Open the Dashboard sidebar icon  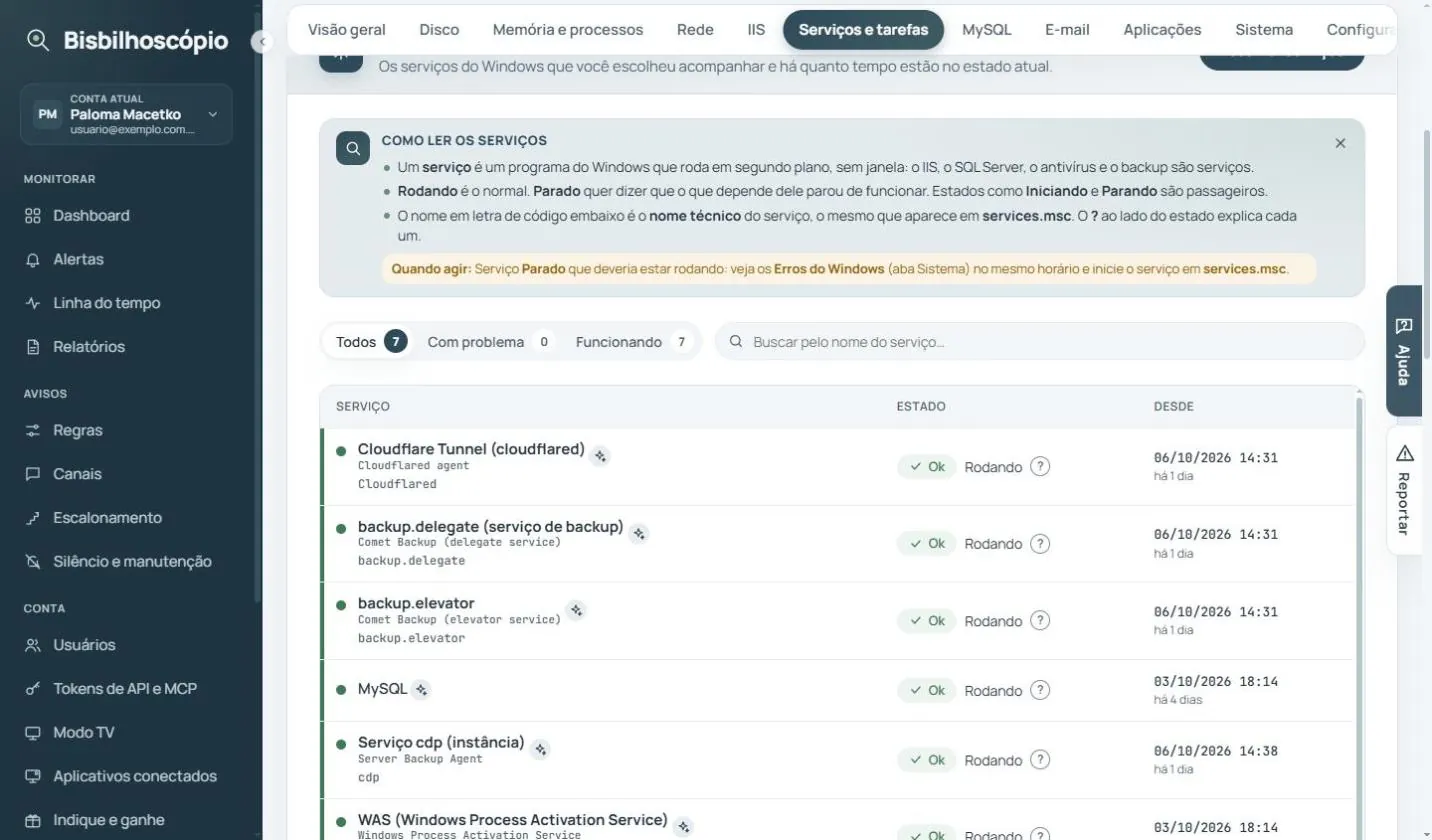pyautogui.click(x=32, y=215)
